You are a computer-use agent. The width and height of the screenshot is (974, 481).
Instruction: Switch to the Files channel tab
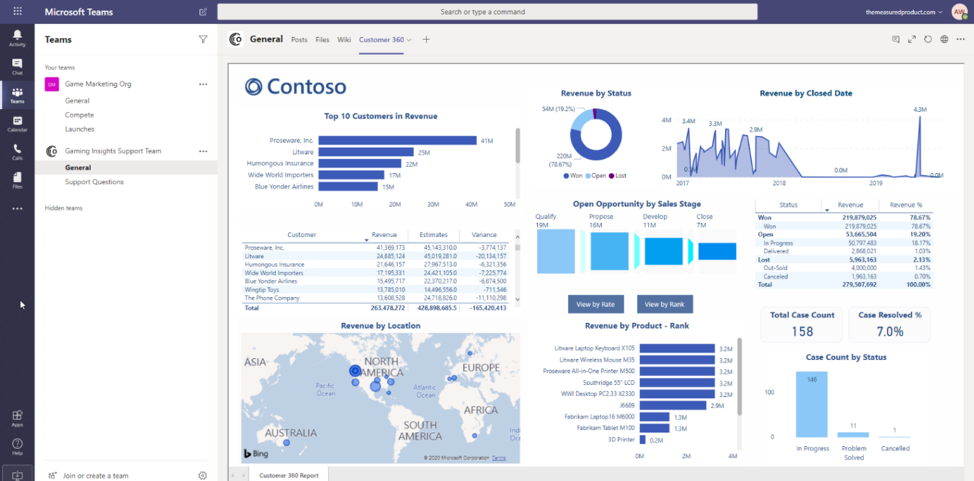click(322, 40)
